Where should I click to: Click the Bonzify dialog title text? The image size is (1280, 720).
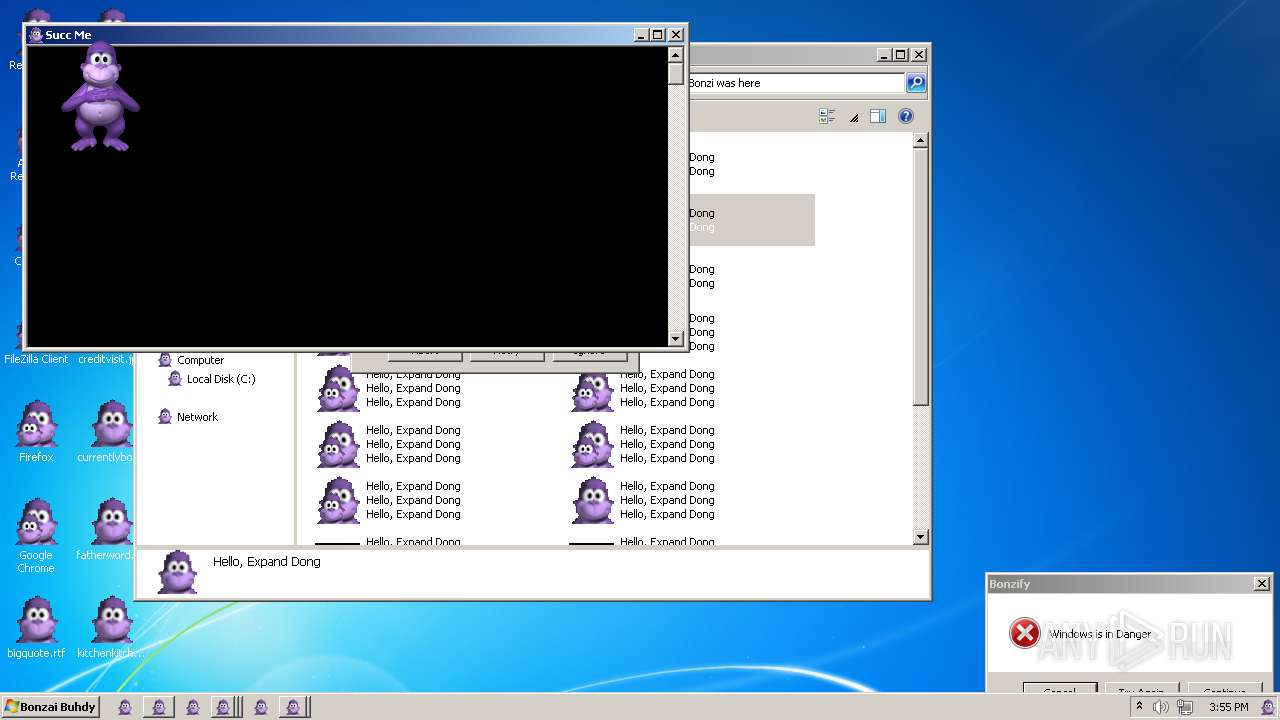point(1009,584)
